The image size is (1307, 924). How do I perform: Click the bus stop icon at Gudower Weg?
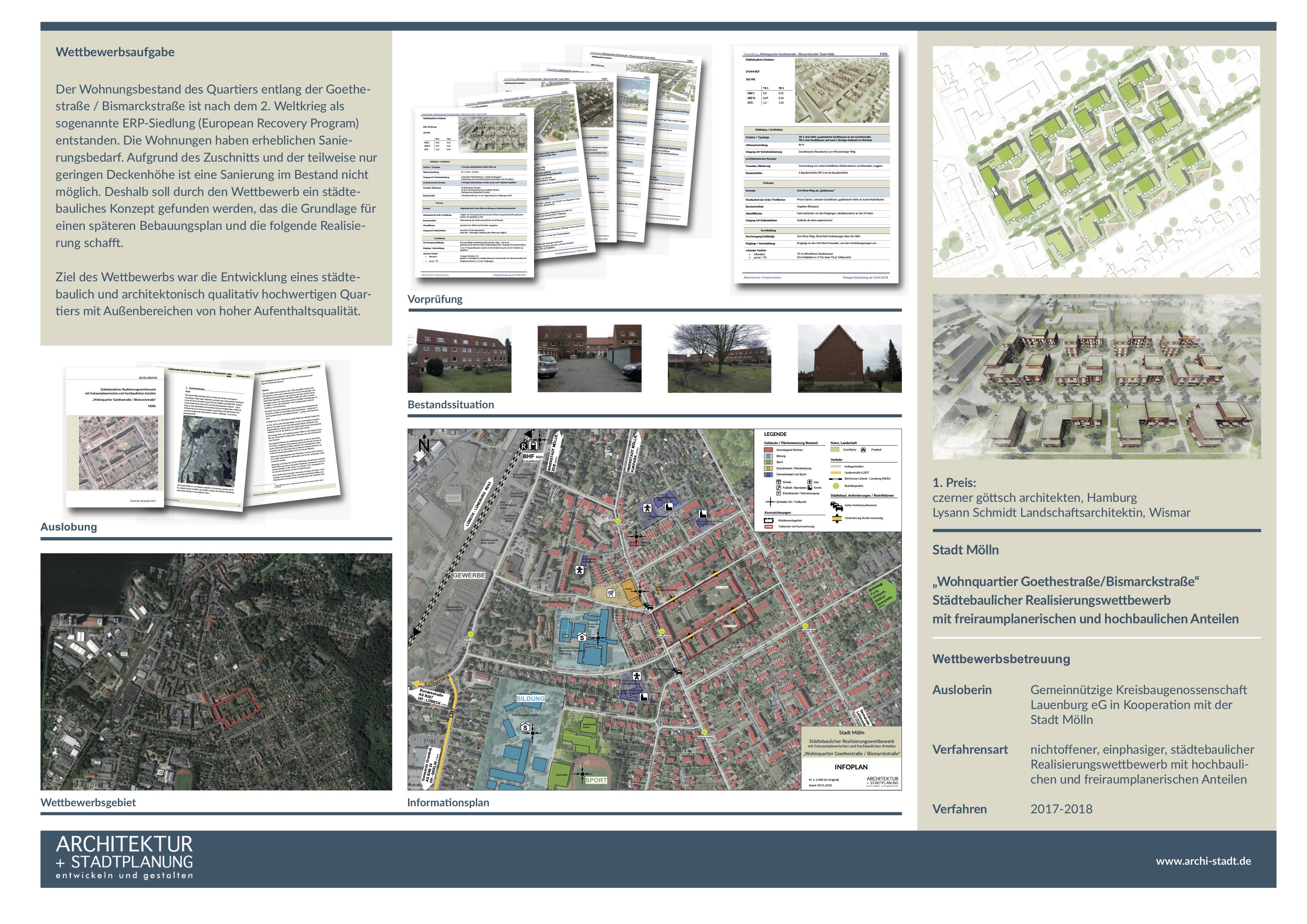805,626
